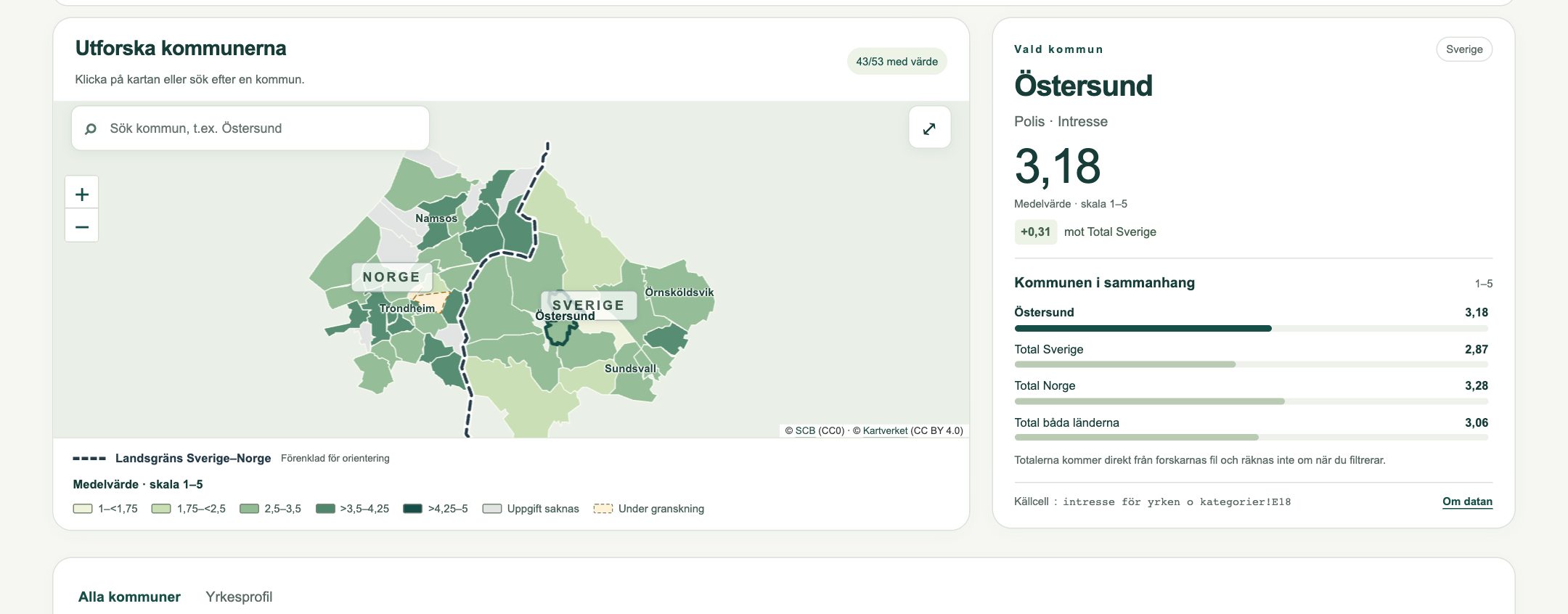Click the 2,5–3,5 legend swatch
1568x614 pixels.
pyautogui.click(x=249, y=509)
